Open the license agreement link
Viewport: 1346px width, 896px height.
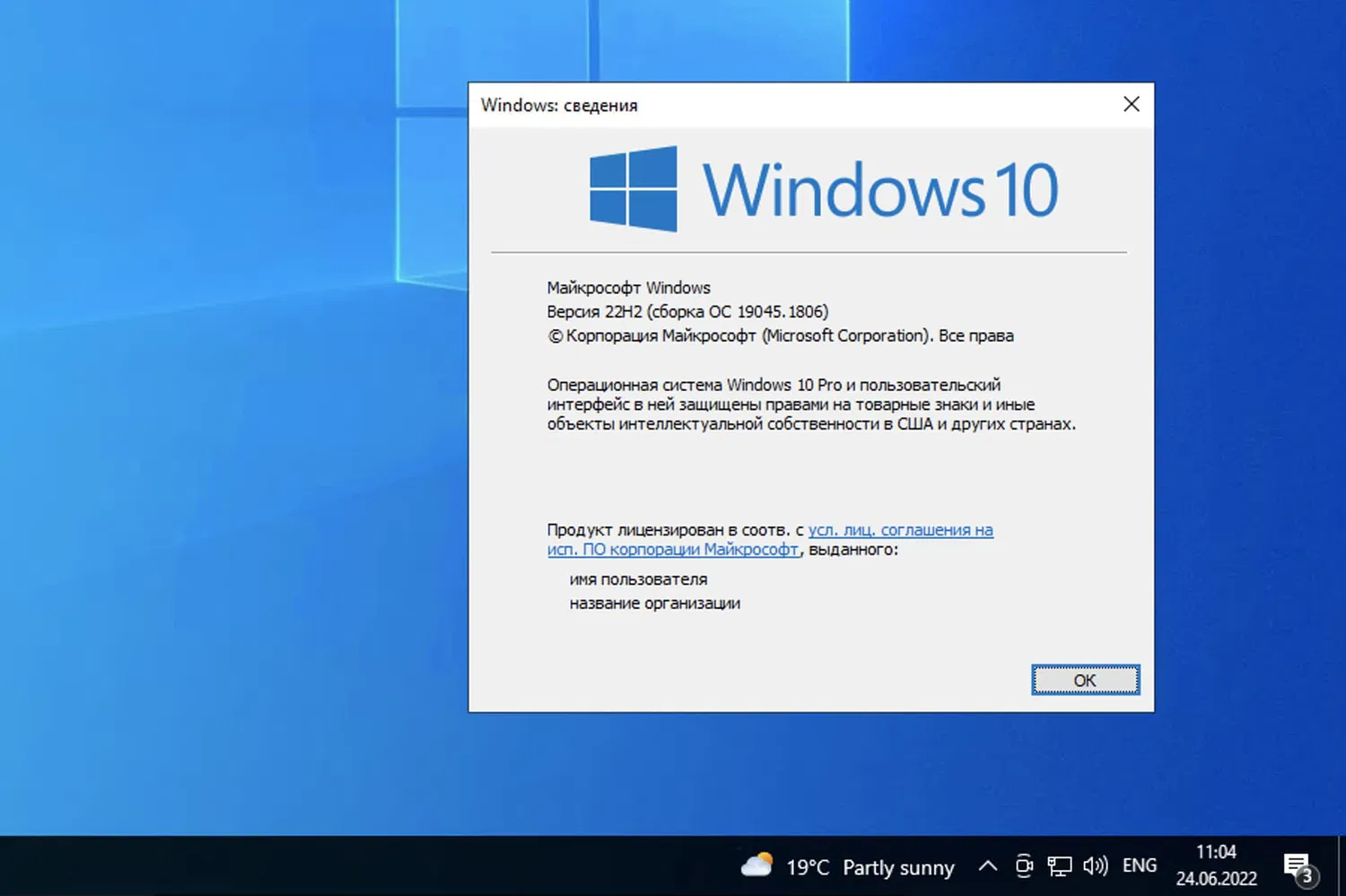(x=901, y=530)
